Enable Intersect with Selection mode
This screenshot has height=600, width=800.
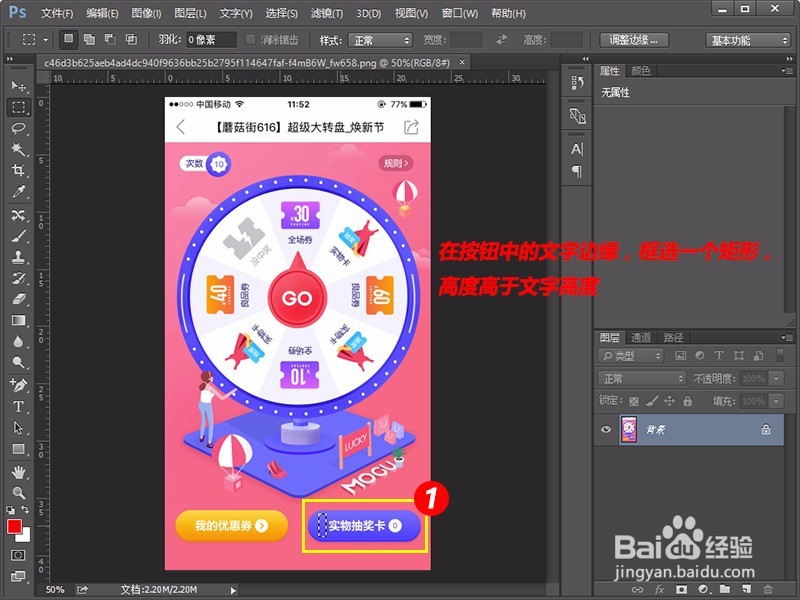[x=131, y=39]
